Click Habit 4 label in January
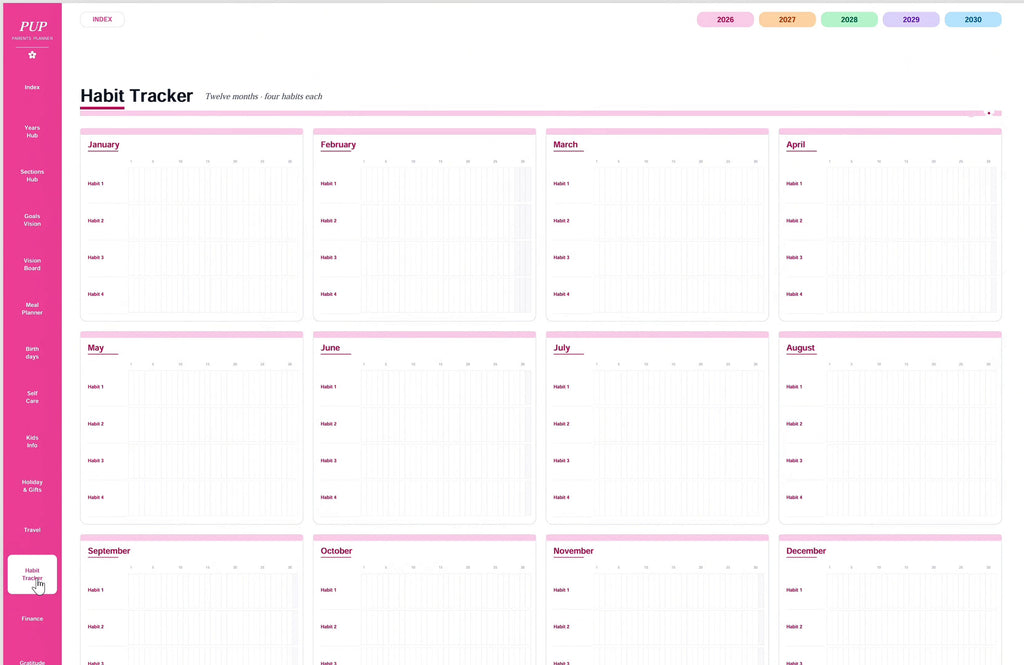 coord(95,294)
